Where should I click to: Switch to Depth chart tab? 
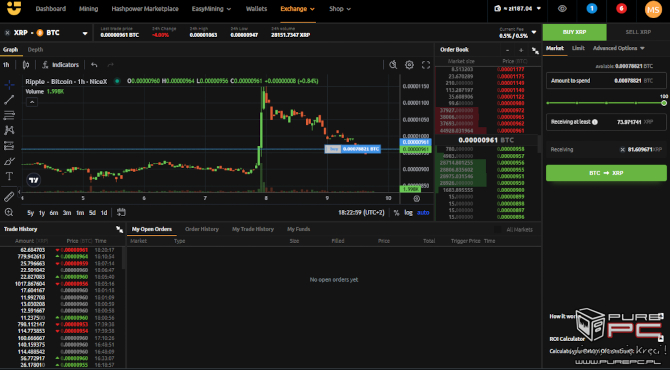point(35,50)
